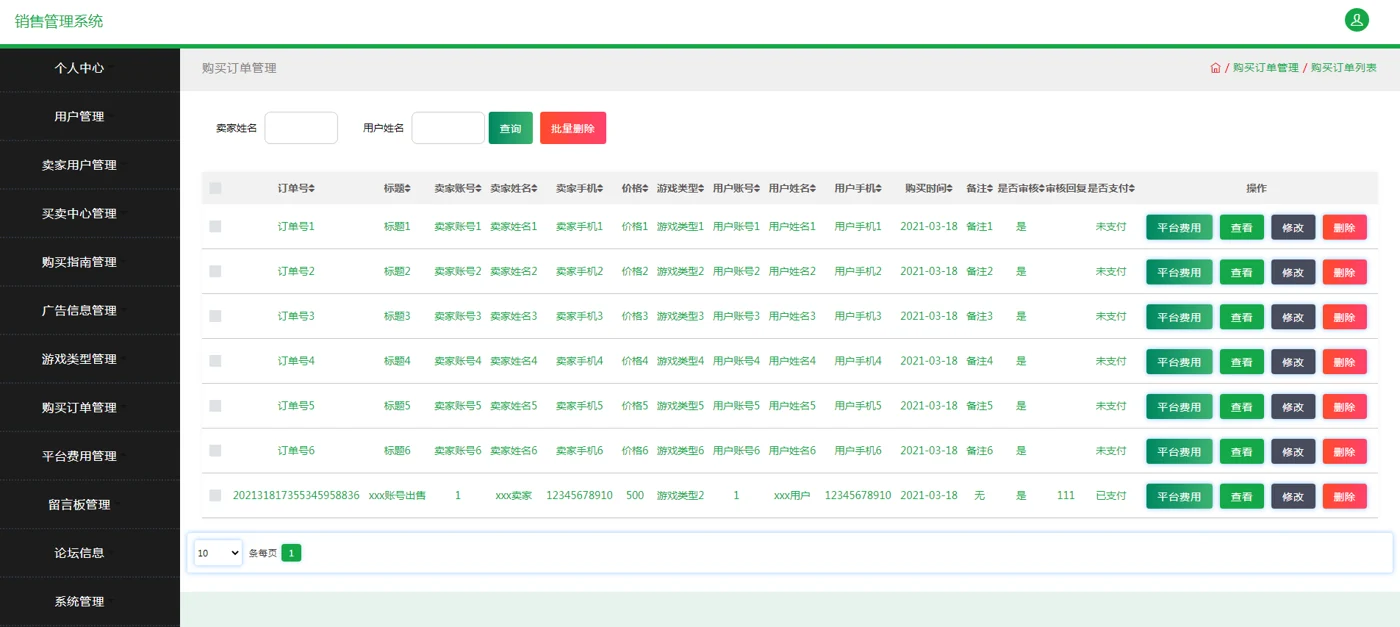The height and width of the screenshot is (627, 1400).
Task: View details of 订单号3 with 查看
Action: (x=1242, y=317)
